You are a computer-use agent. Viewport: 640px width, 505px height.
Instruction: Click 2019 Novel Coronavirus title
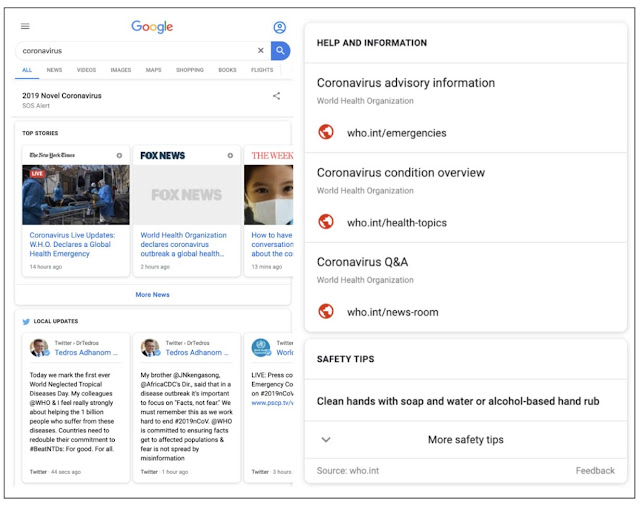click(62, 96)
